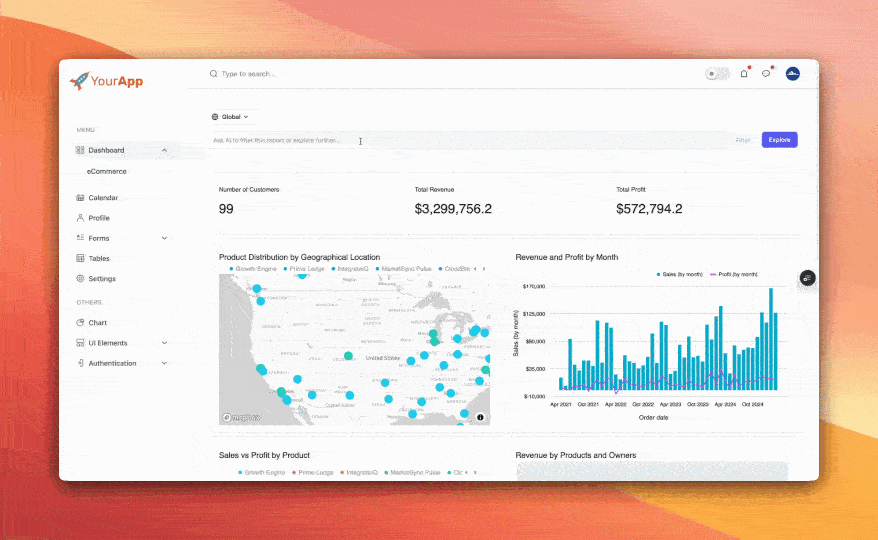Toggle Growth Engine map legend swatch

[x=233, y=269]
